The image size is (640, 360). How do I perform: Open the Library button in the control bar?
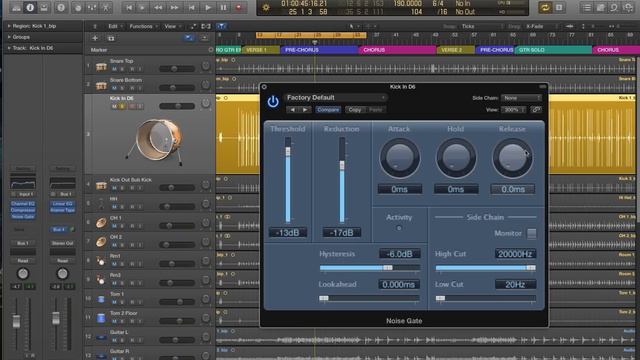tap(16, 7)
